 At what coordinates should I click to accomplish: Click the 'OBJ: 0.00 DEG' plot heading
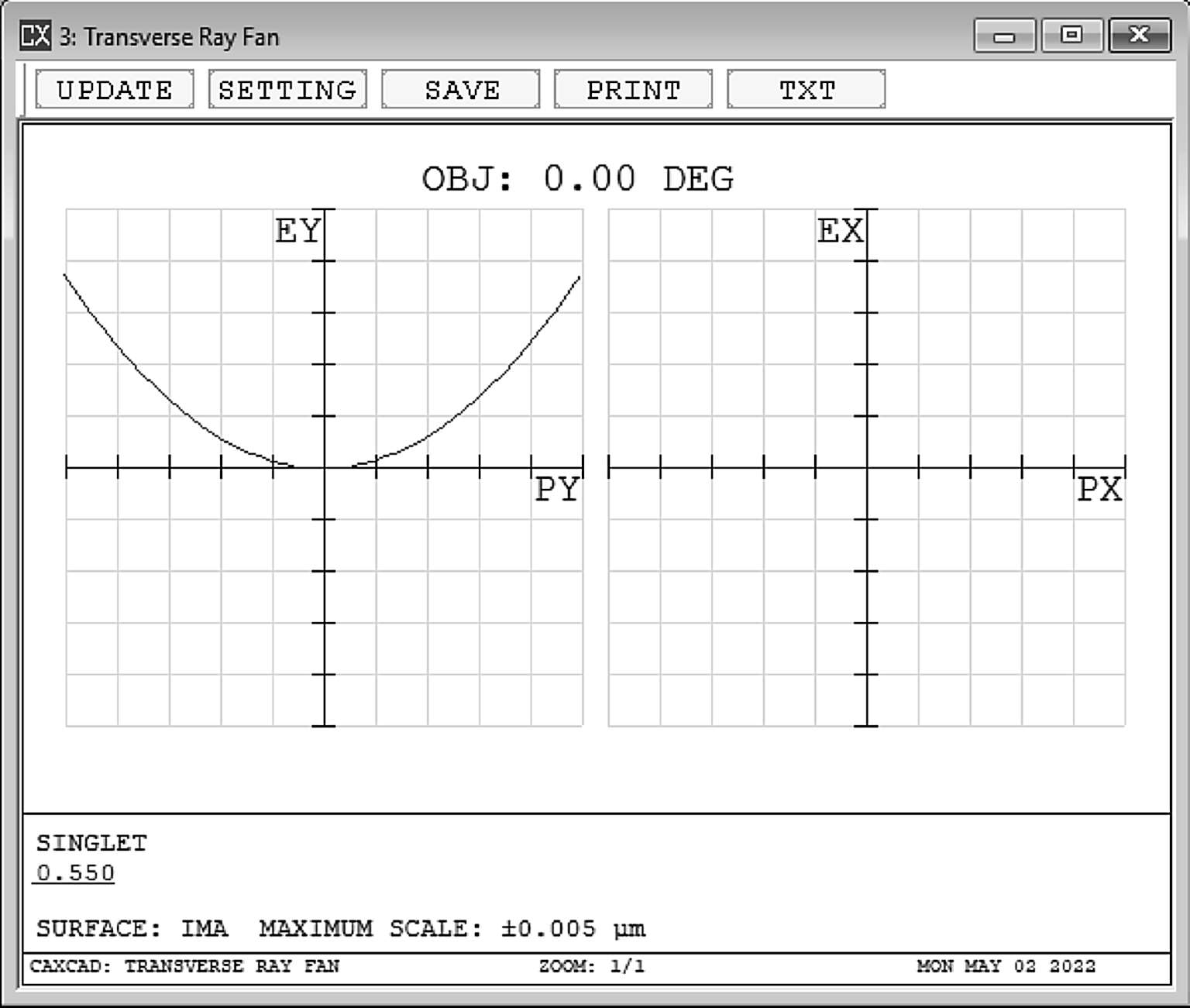pos(577,179)
